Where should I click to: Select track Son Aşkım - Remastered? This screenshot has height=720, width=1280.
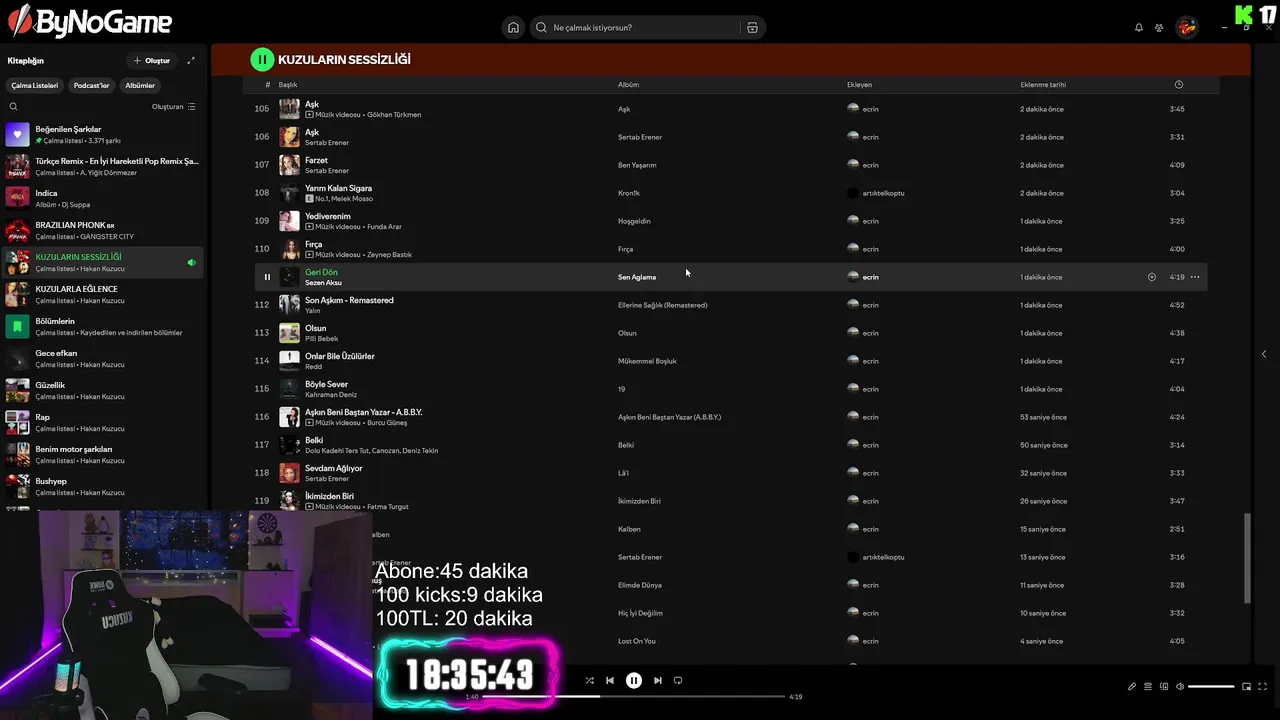(730, 305)
